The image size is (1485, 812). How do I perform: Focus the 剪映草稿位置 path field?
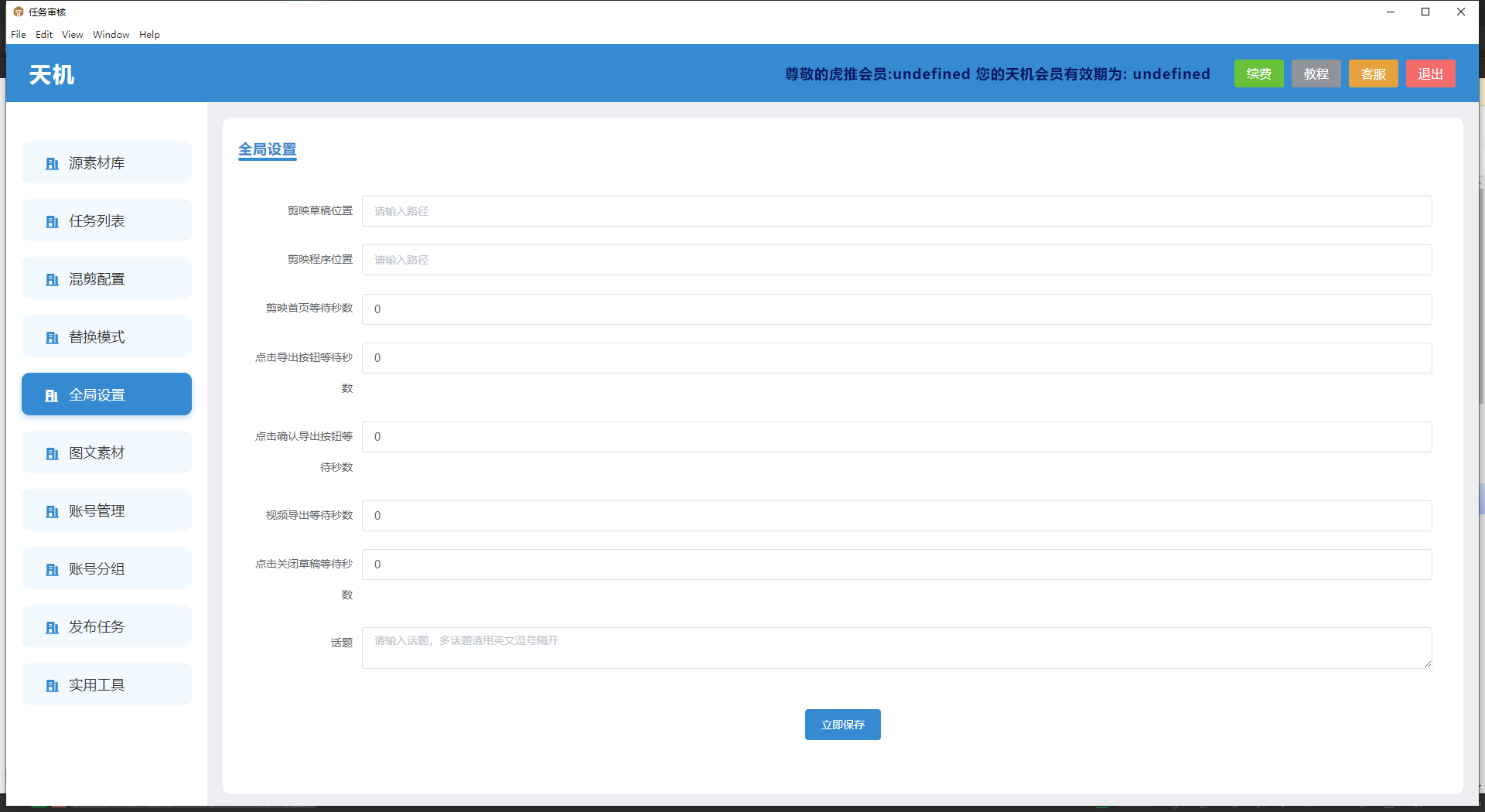(x=896, y=211)
